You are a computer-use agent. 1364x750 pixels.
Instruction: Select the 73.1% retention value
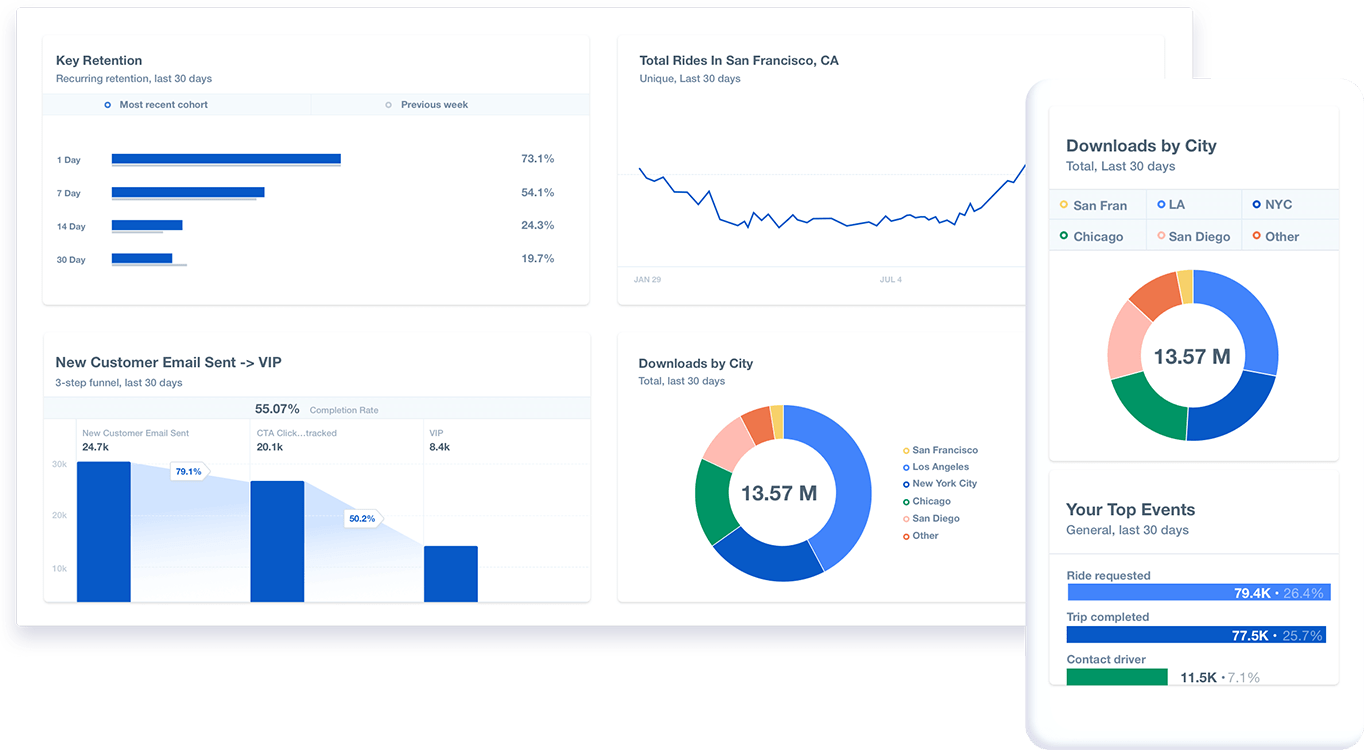pos(537,159)
